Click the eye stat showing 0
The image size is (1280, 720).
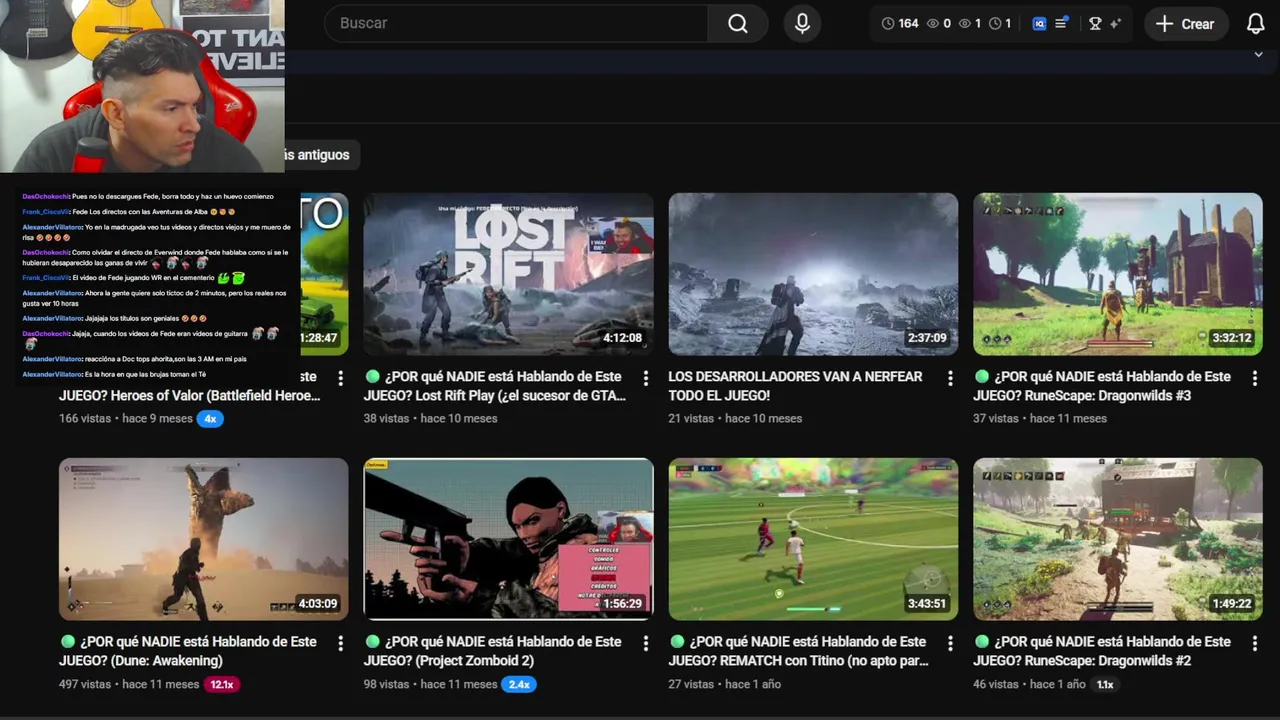pyautogui.click(x=939, y=24)
